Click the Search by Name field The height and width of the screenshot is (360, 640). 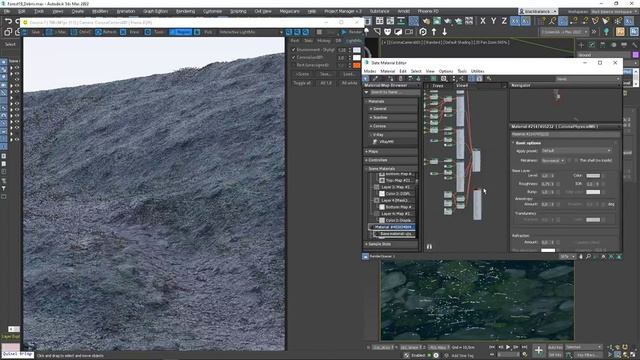(x=393, y=93)
